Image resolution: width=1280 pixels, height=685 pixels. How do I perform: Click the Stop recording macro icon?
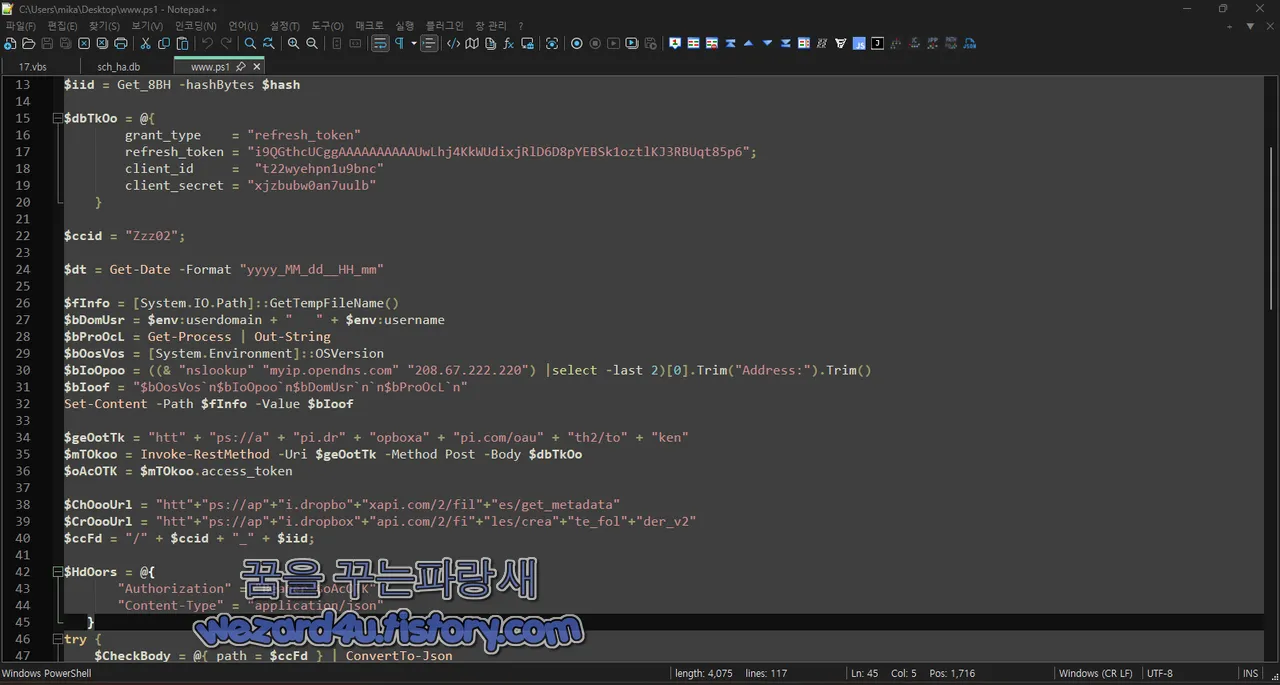(595, 44)
